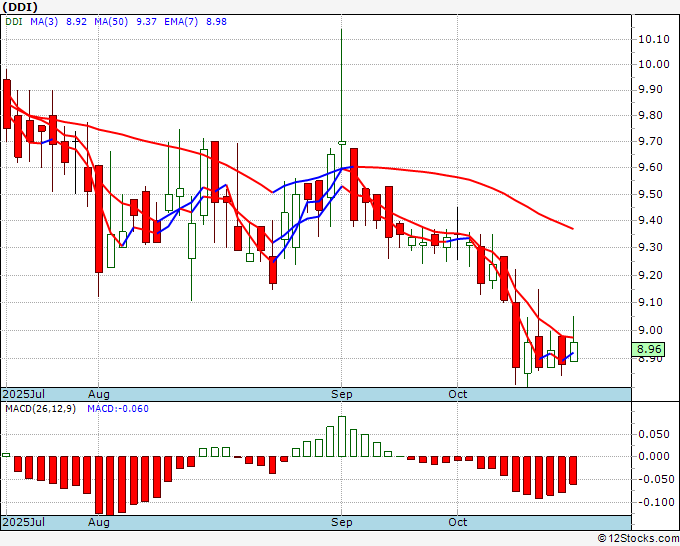Click the -0.050 MACD axis label
680x546 pixels.
(655, 480)
